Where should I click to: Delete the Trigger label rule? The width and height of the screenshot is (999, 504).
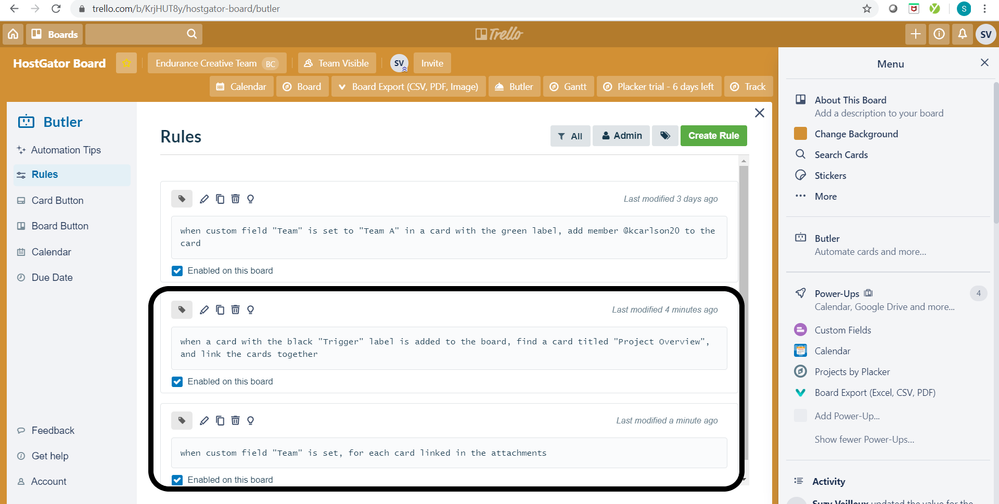coord(235,310)
